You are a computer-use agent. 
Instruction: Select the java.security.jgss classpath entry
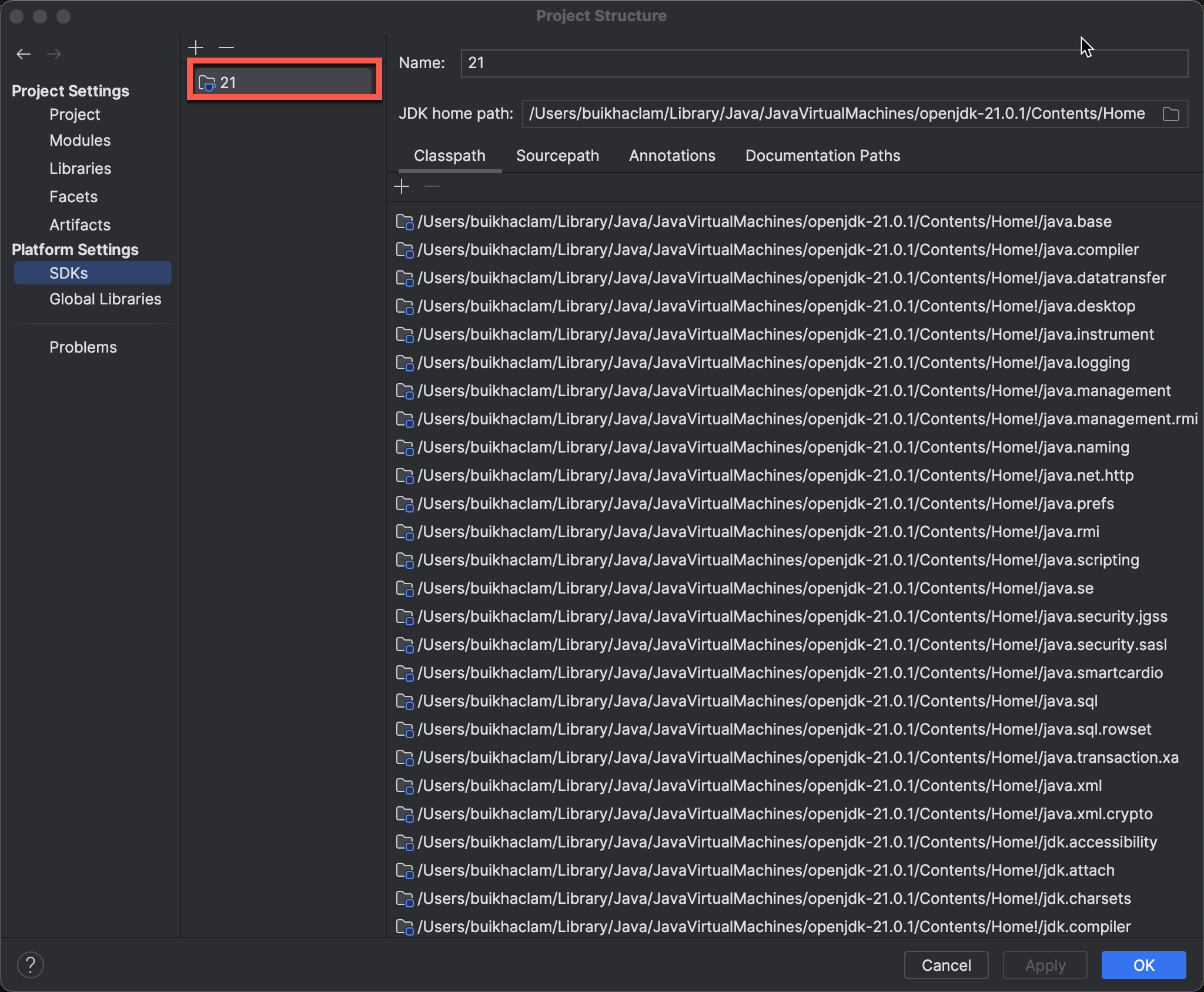point(792,617)
